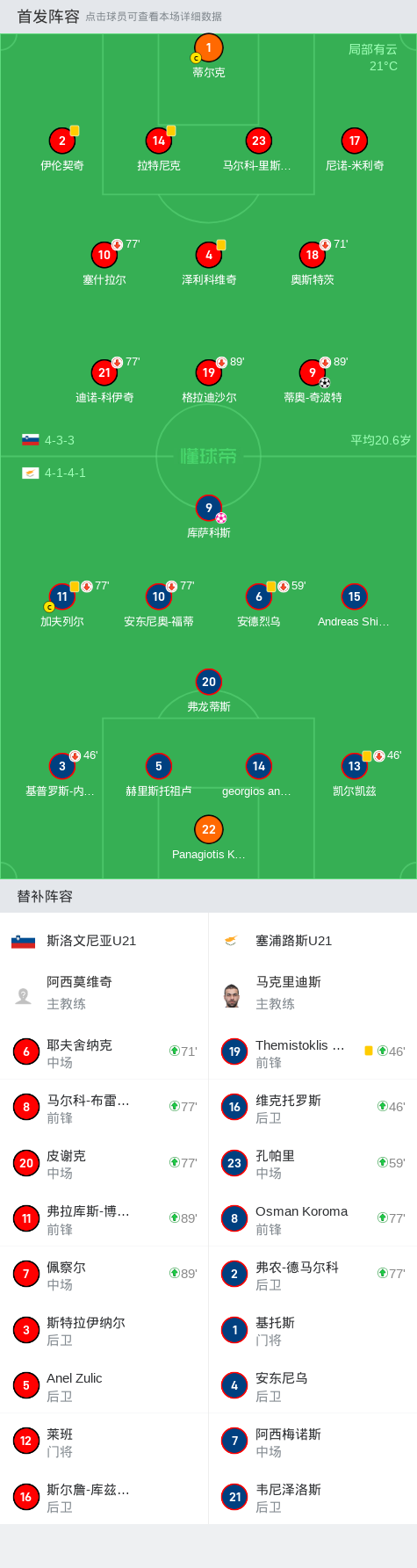Open number 15 Andreas Shi… player icon
Image resolution: width=417 pixels, height=1568 pixels.
click(x=355, y=596)
